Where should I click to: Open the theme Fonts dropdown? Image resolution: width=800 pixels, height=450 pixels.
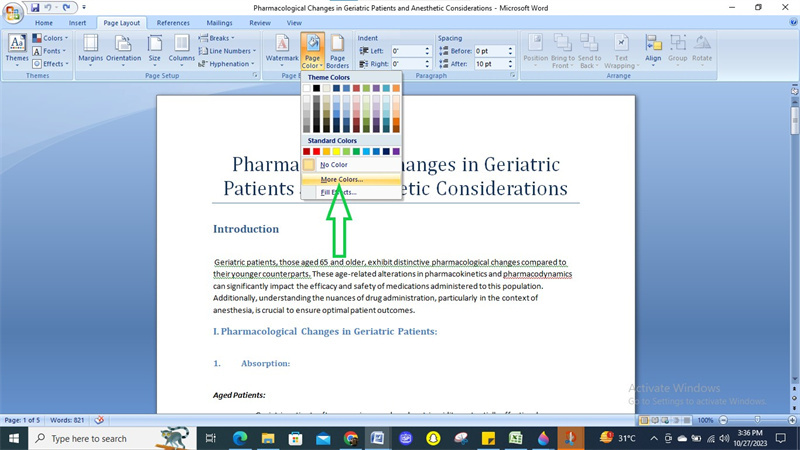pos(53,51)
